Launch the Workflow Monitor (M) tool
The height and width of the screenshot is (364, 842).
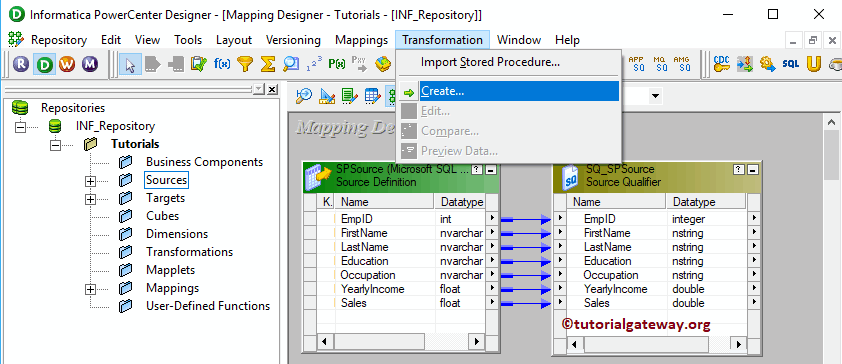[90, 64]
